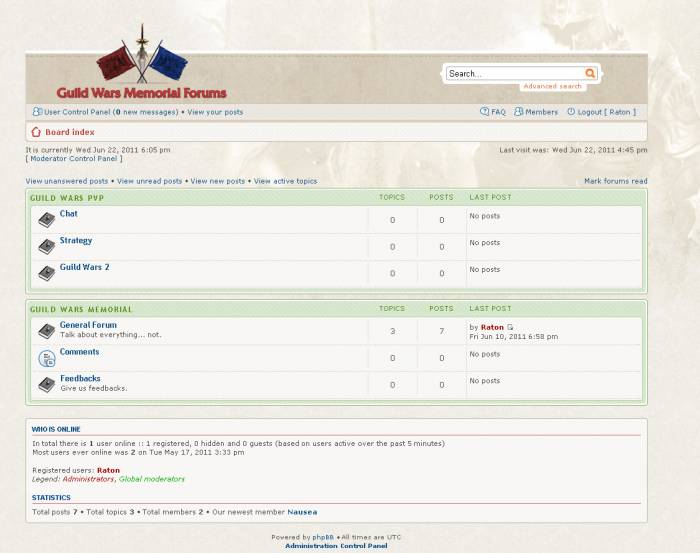Click the Statistics heading text

click(51, 498)
